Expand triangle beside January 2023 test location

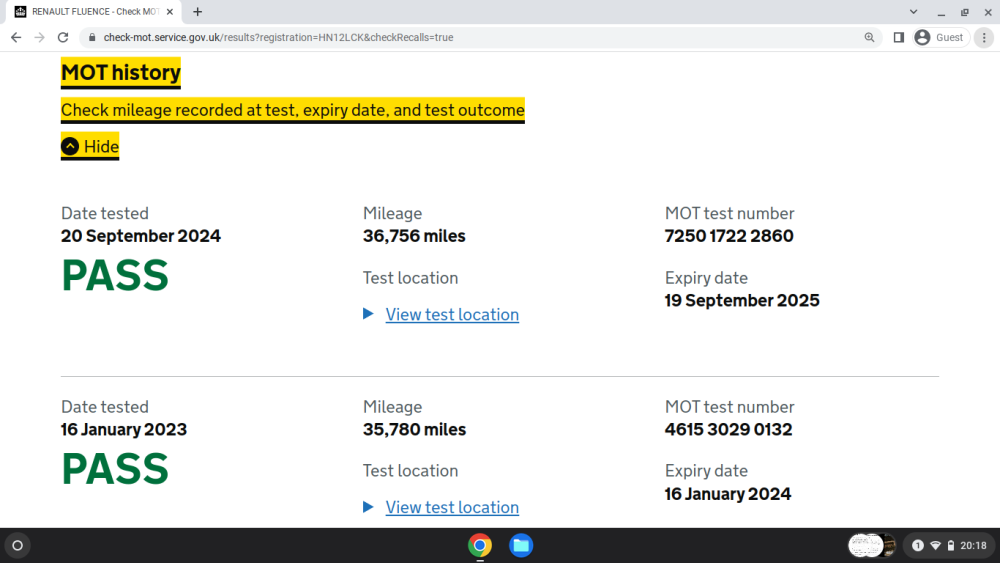(368, 507)
